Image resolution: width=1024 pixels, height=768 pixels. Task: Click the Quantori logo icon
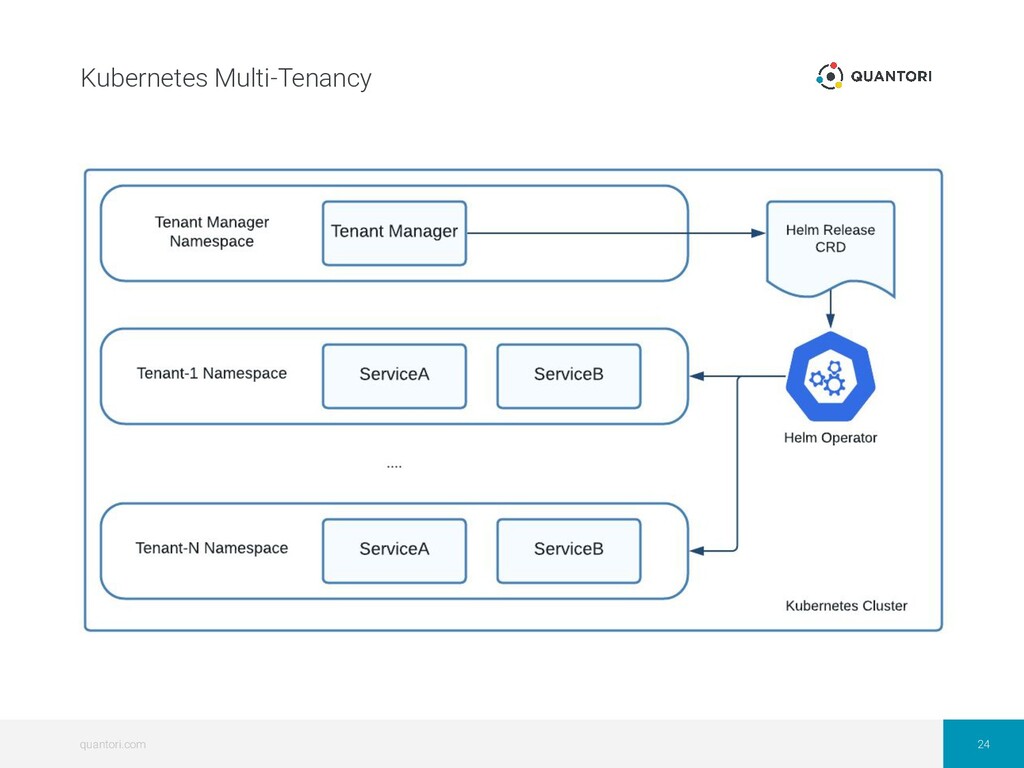click(829, 76)
